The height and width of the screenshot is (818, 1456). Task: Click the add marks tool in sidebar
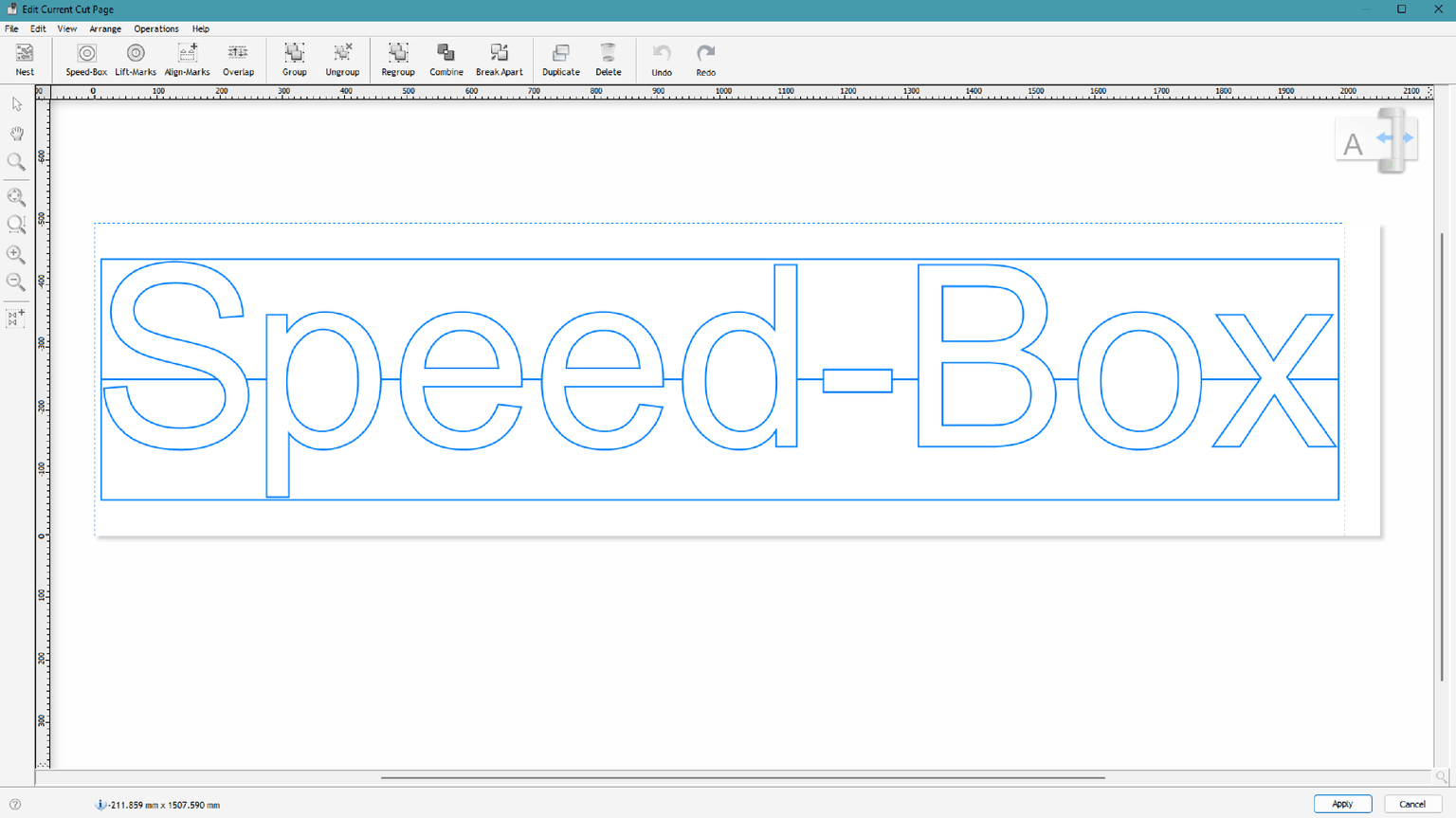tap(16, 318)
